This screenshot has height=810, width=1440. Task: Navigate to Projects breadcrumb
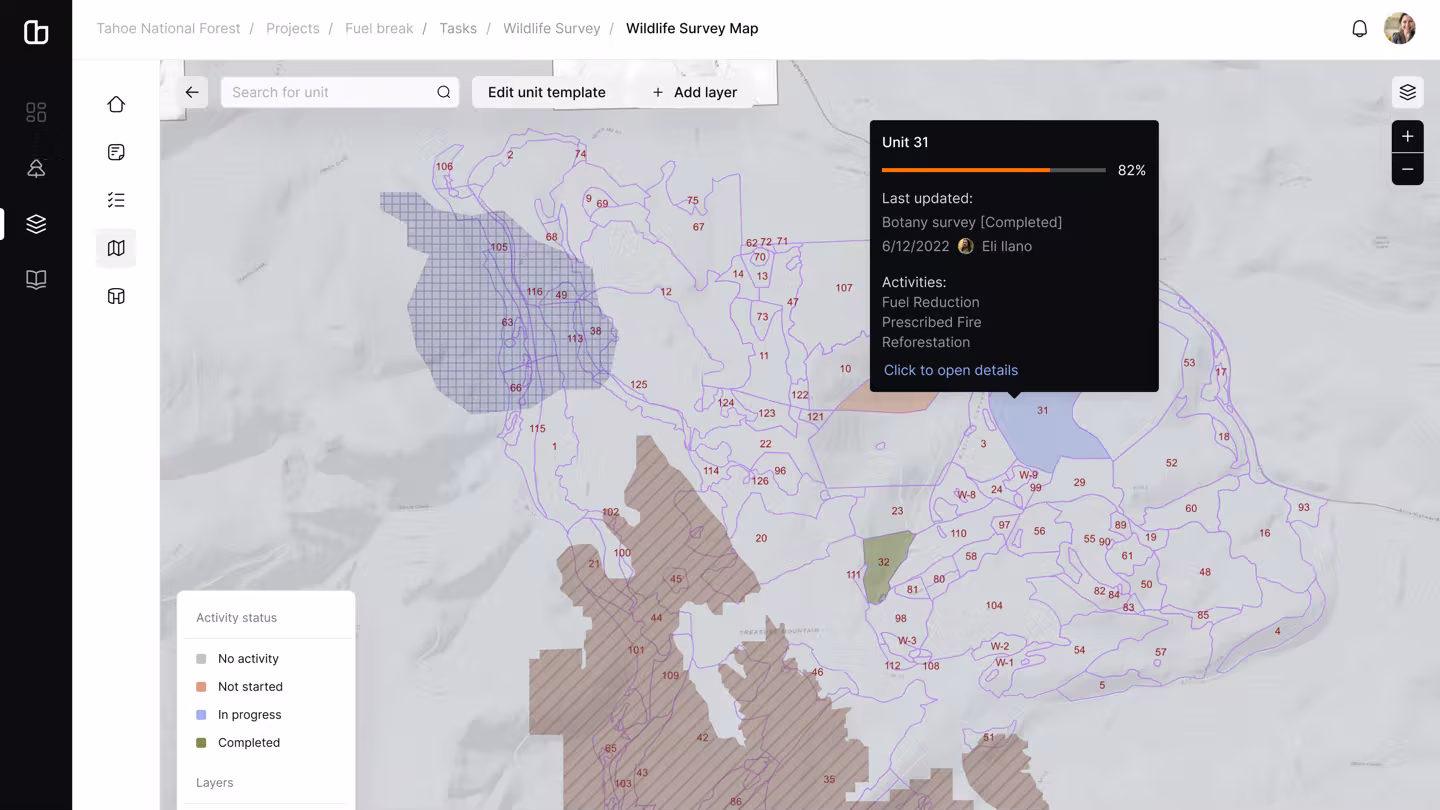293,29
